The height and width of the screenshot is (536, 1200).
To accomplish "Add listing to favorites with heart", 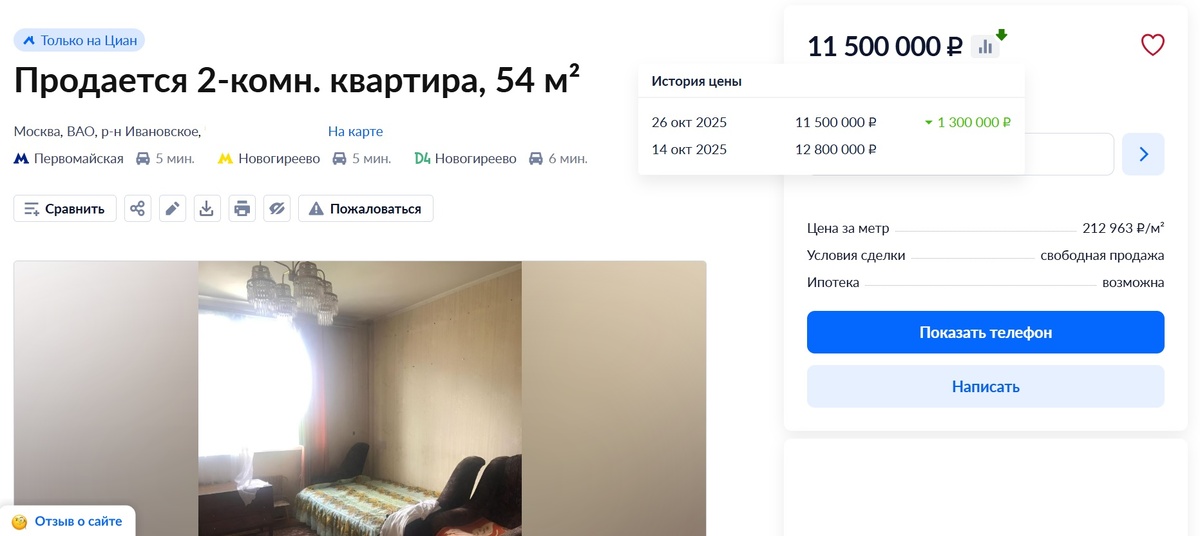I will [x=1152, y=45].
